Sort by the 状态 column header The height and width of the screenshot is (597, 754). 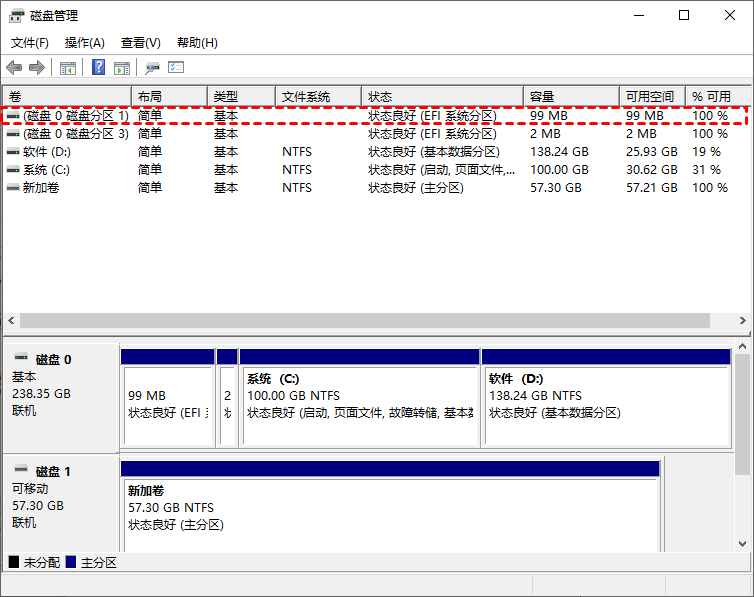(442, 97)
